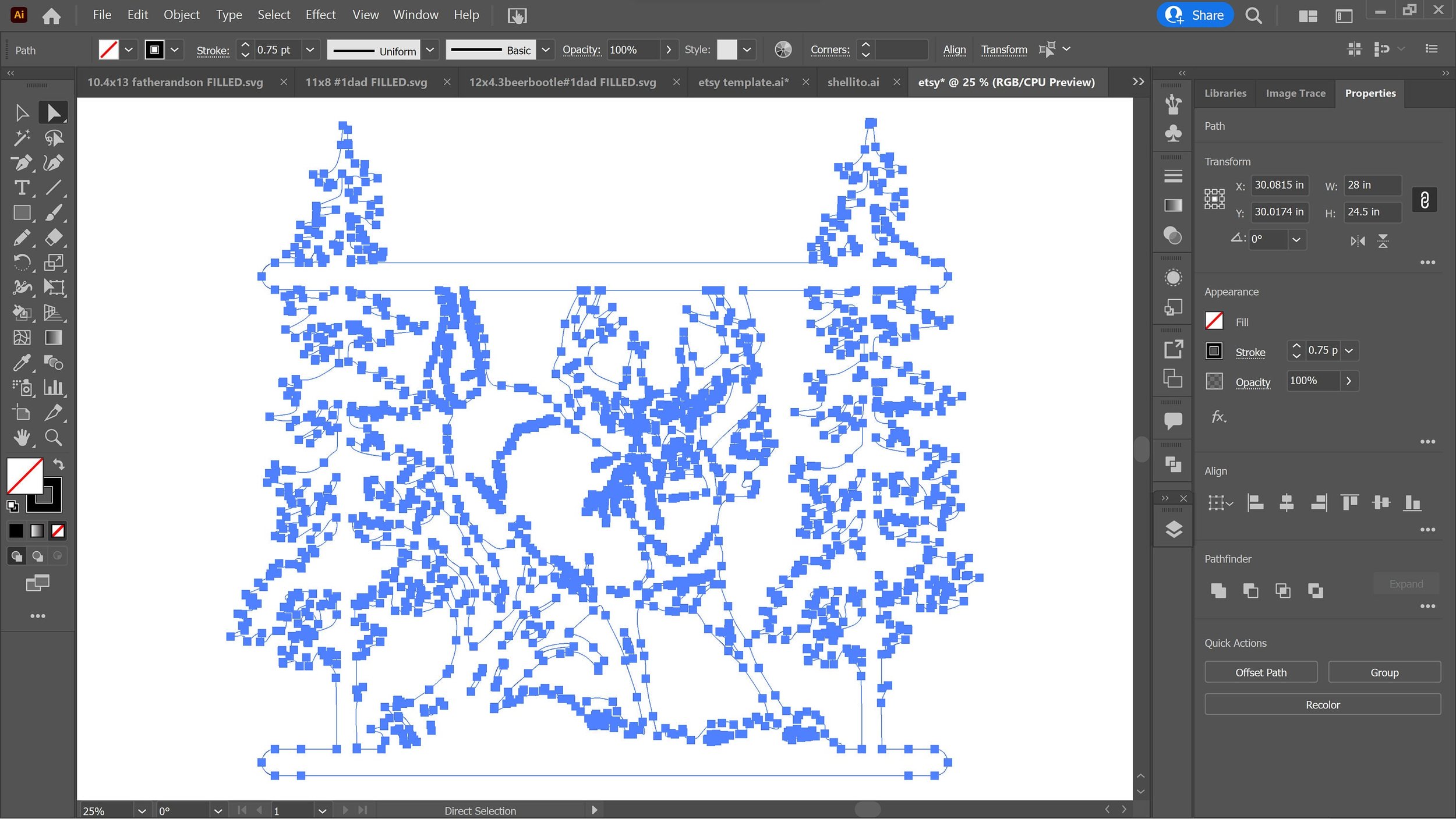Select the transform reference point grid

tap(1214, 199)
